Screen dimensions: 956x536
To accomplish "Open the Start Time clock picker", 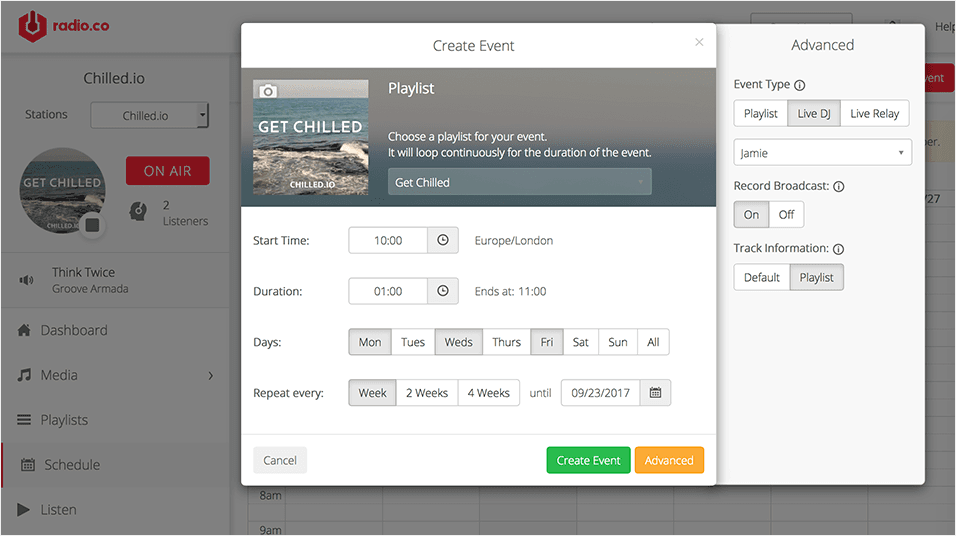I will pos(443,240).
